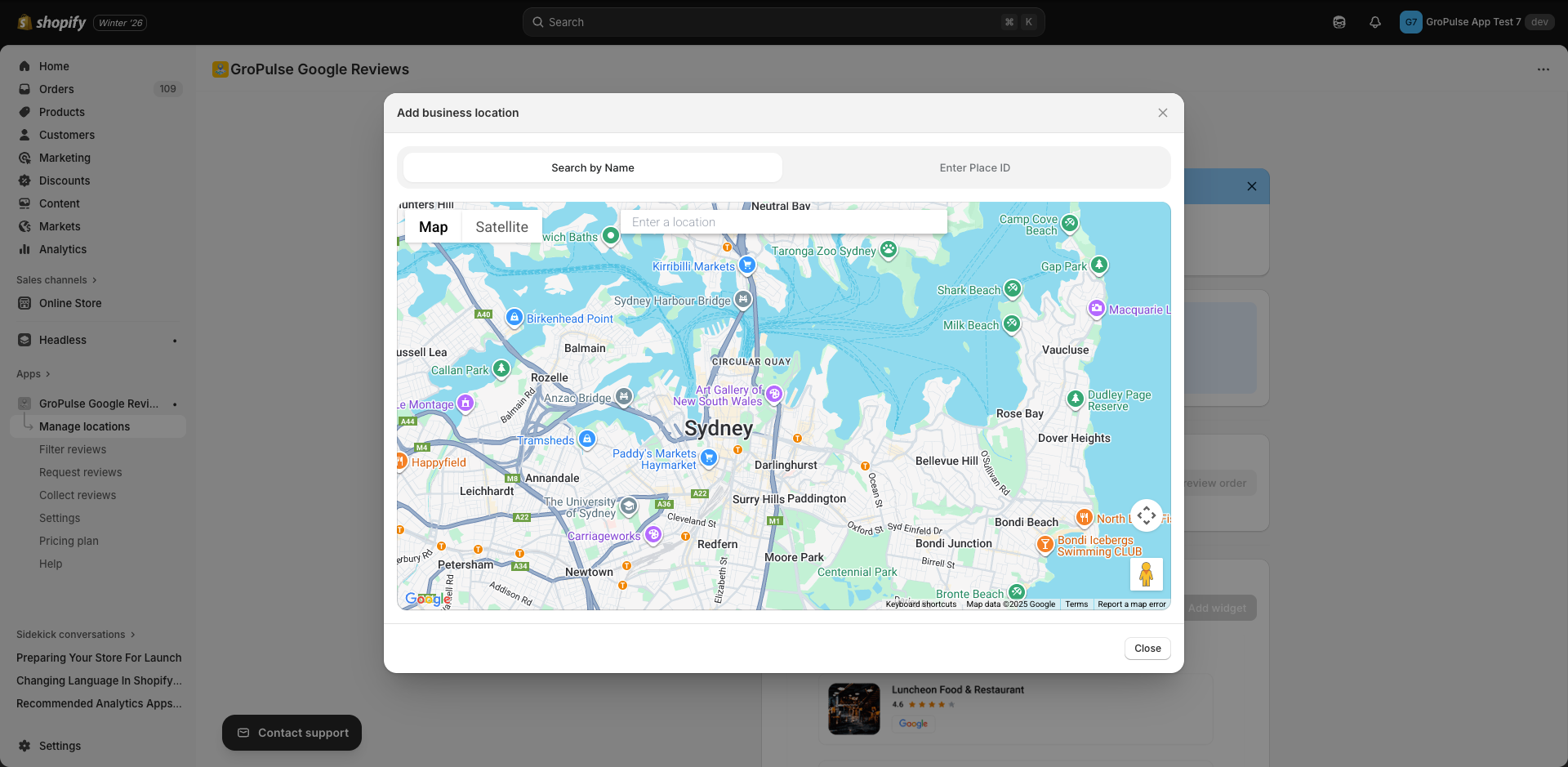Select the Search by Name mode
Screen dimensions: 1568x767
coord(592,167)
